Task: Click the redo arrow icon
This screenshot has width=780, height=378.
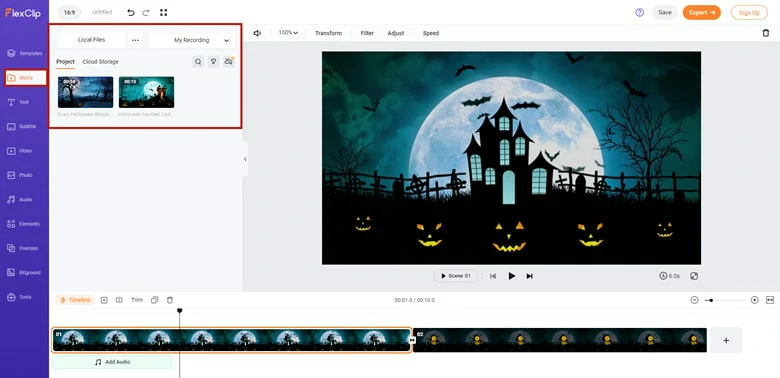Action: pos(146,12)
